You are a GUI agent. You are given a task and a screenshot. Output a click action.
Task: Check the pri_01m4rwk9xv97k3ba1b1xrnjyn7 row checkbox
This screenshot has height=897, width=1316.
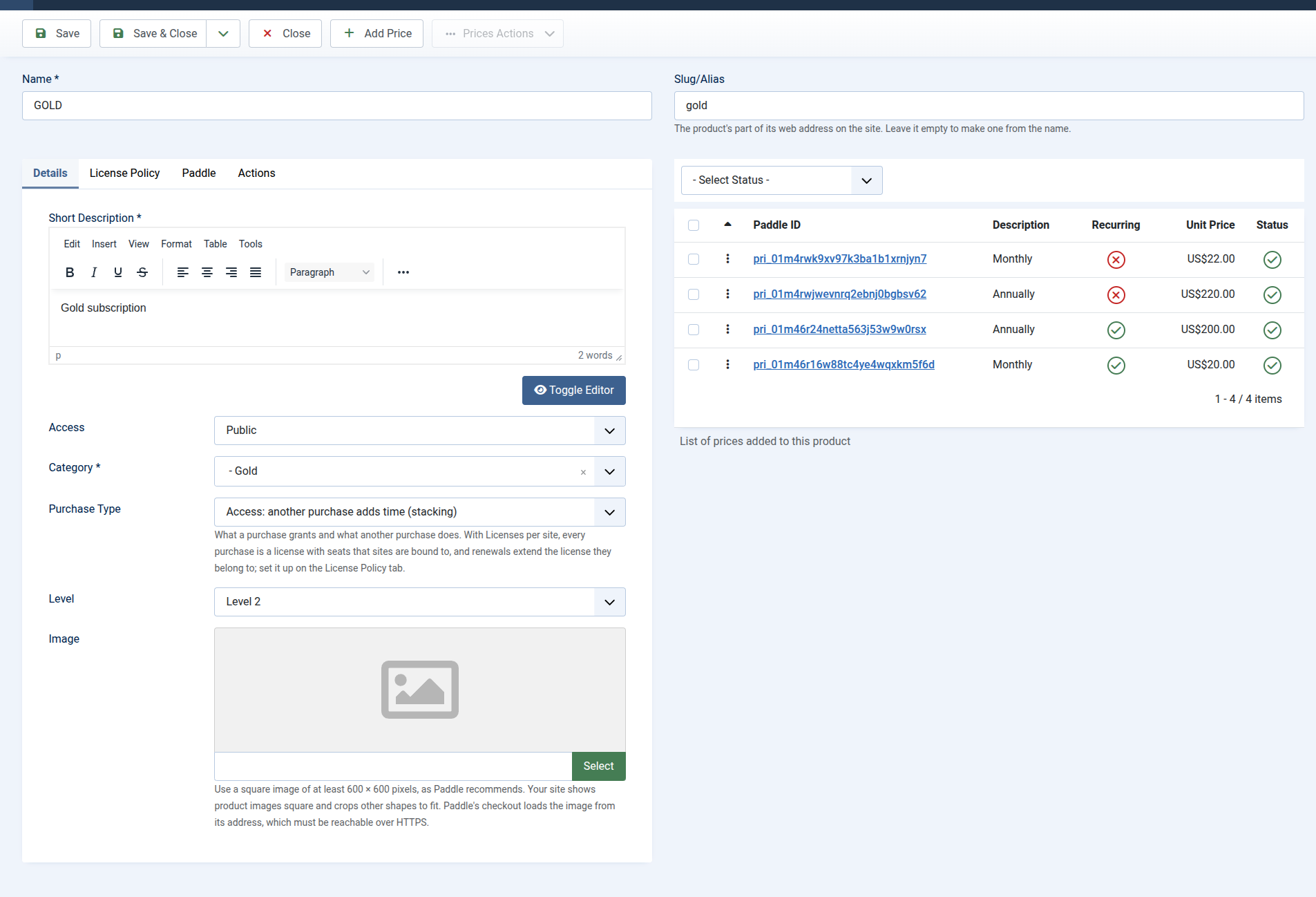[694, 259]
